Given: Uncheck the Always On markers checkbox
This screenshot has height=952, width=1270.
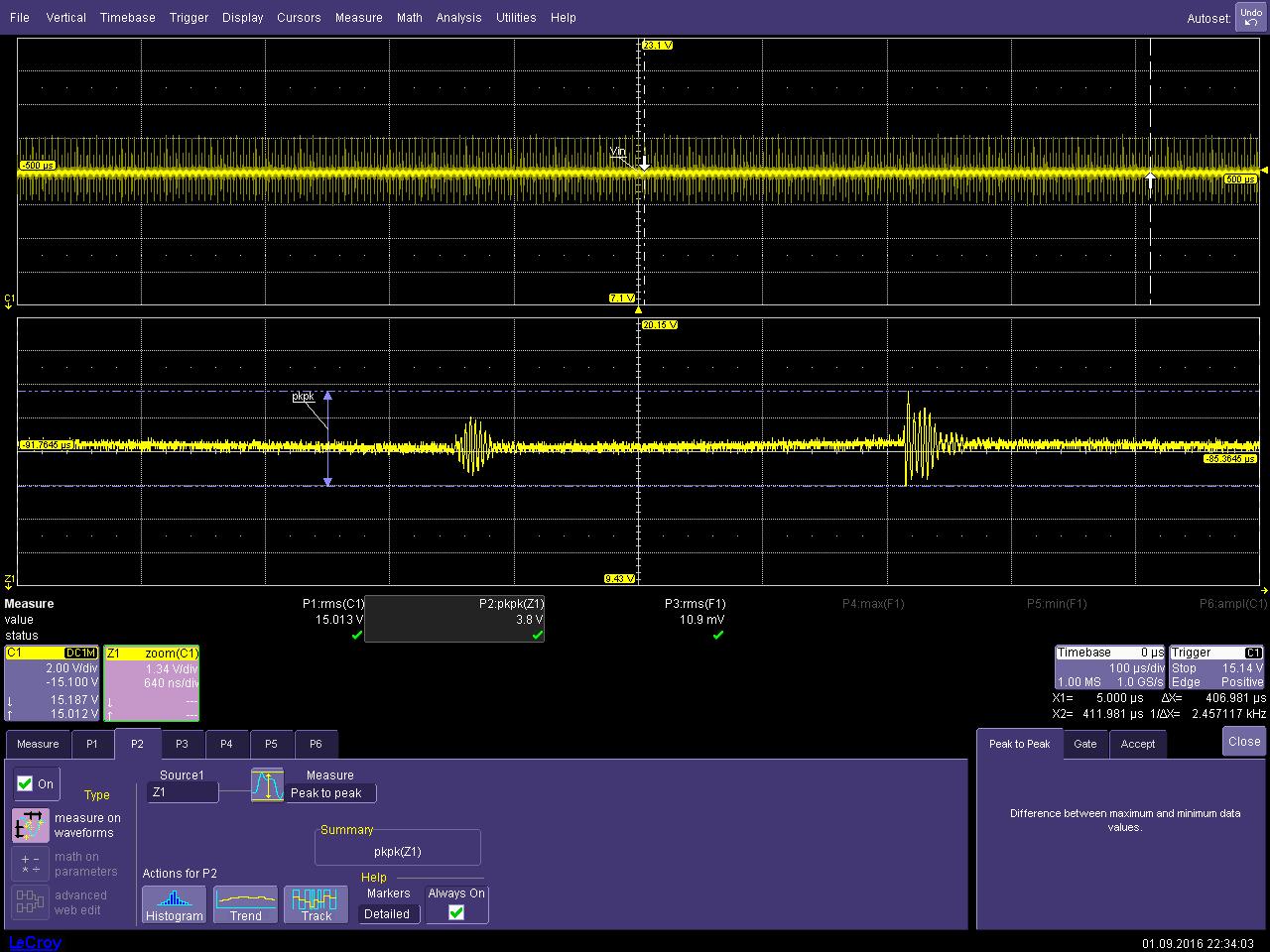Looking at the screenshot, I should click(x=456, y=912).
